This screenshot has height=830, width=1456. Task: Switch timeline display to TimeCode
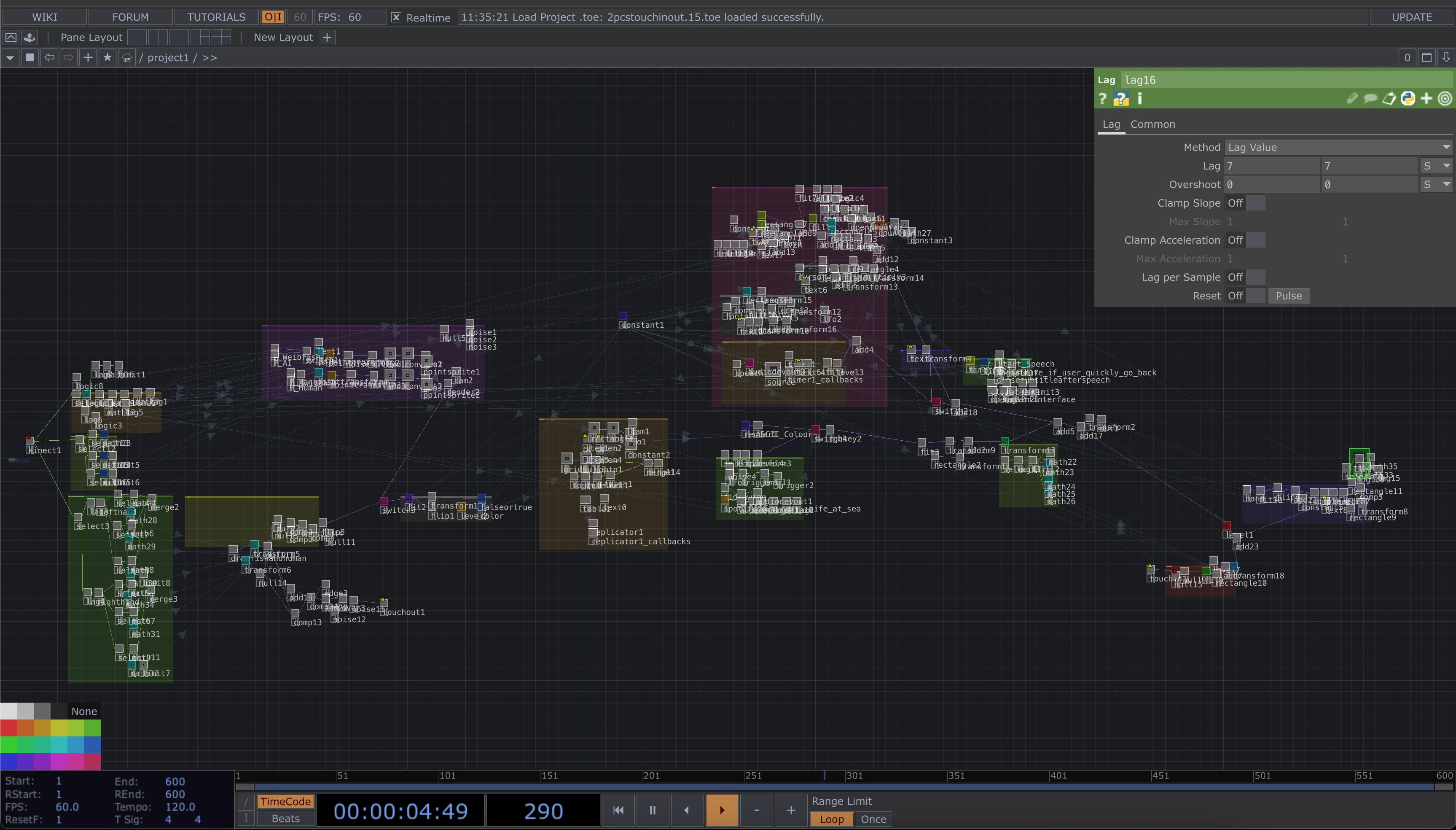tap(285, 801)
